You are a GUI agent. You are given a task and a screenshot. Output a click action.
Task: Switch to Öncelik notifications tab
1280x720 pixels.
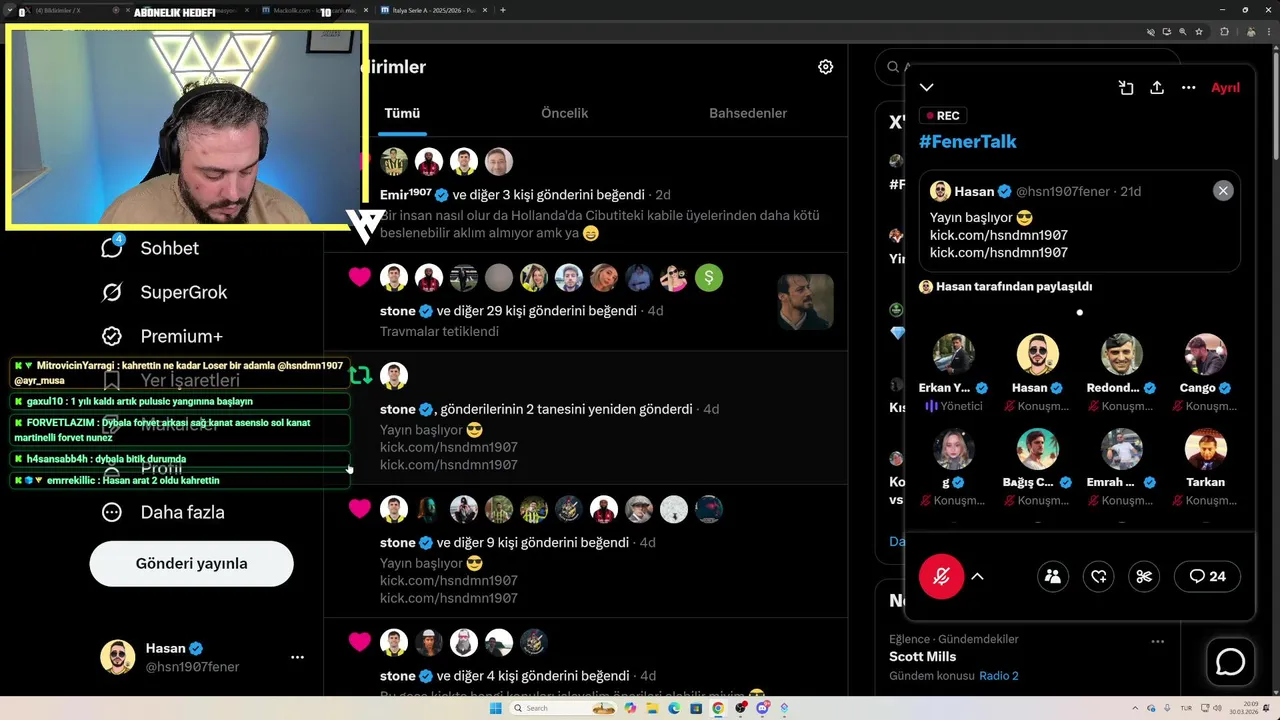565,113
